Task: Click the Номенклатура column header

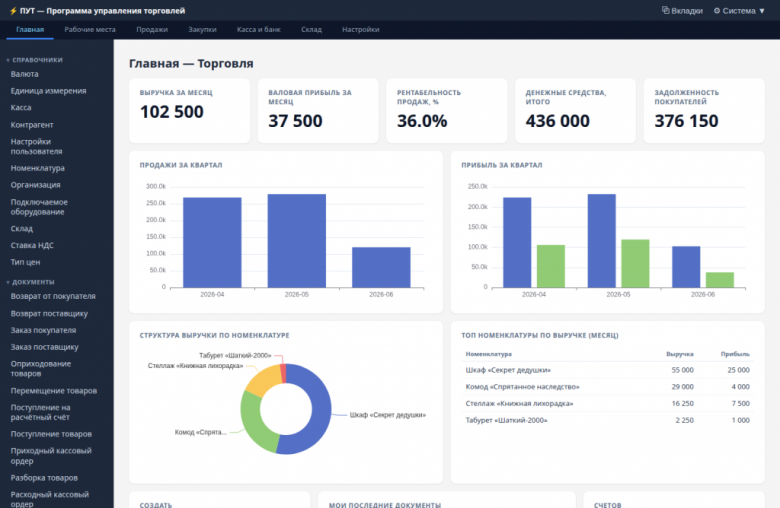Action: tap(488, 354)
